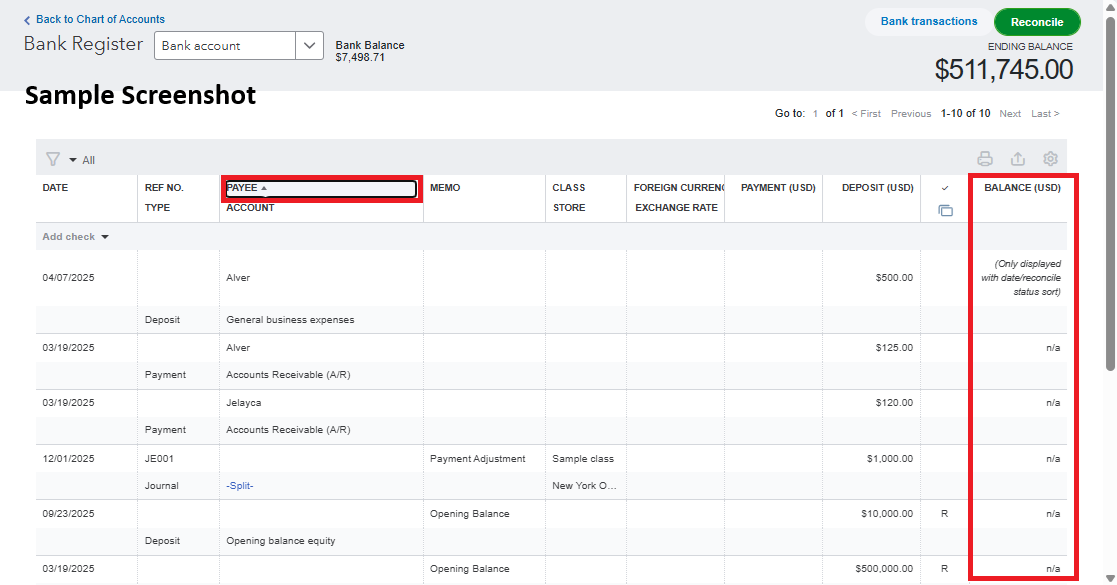The image size is (1117, 585).
Task: Click the attachments column icon
Action: coord(945,210)
